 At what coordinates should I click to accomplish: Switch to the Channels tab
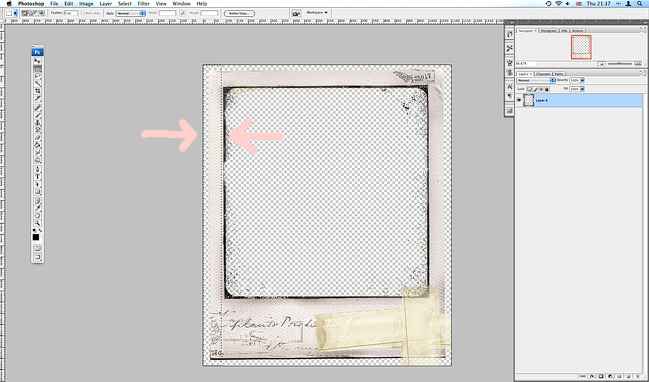[543, 74]
